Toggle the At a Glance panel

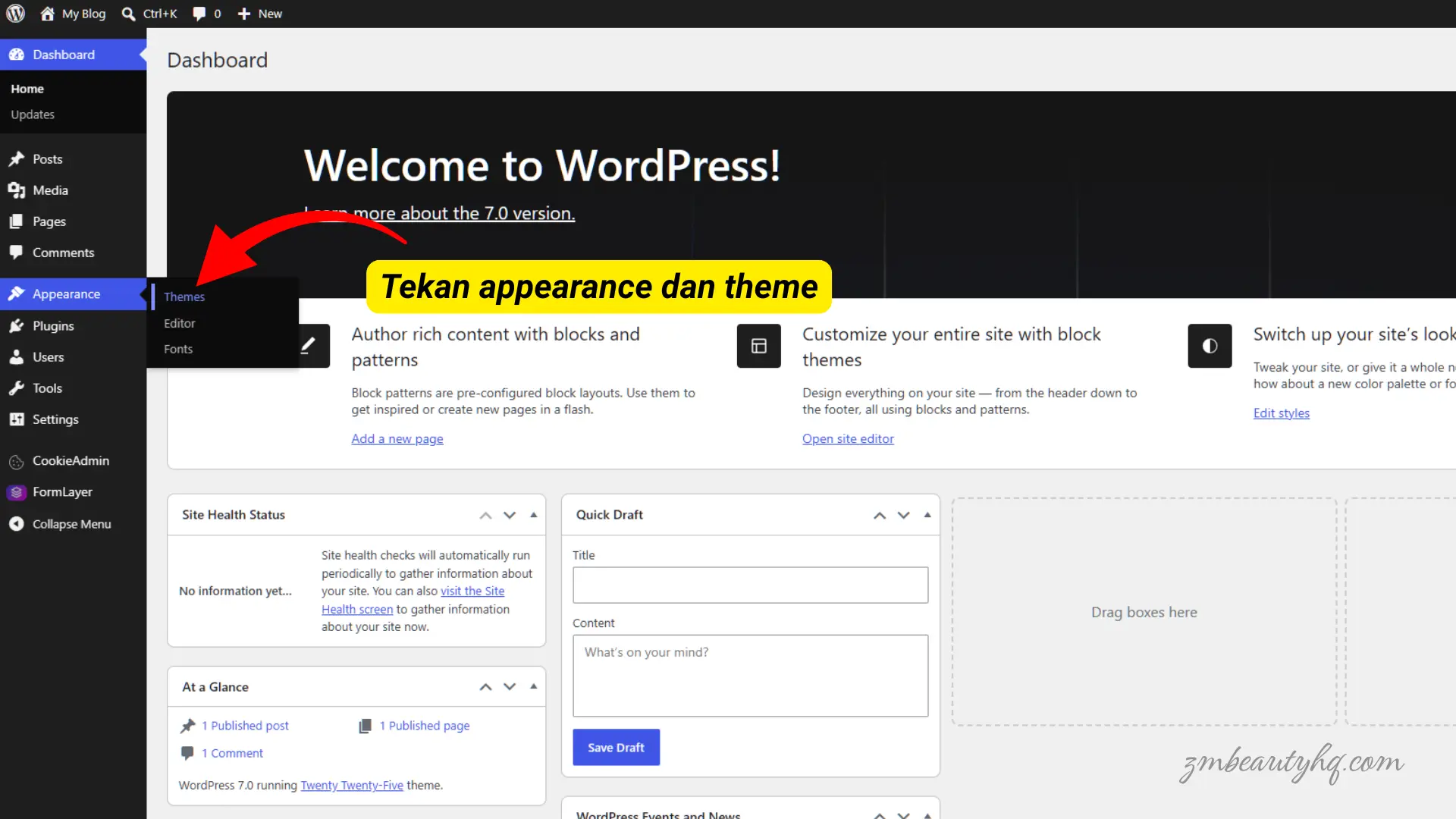534,687
